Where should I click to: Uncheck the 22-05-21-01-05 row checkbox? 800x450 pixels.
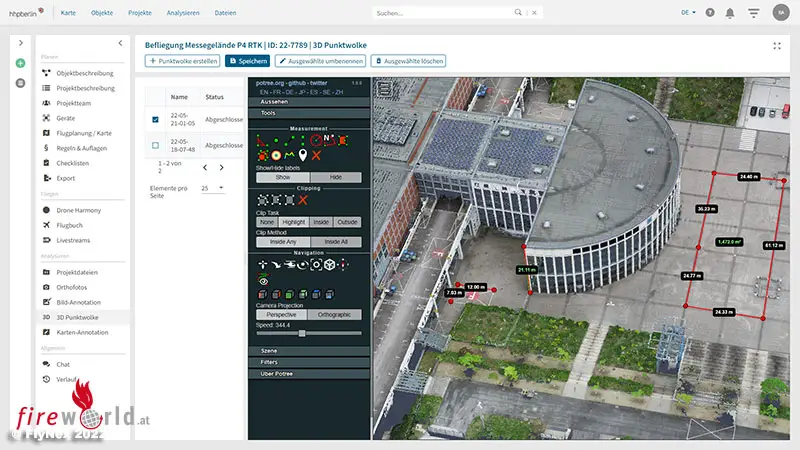point(155,120)
